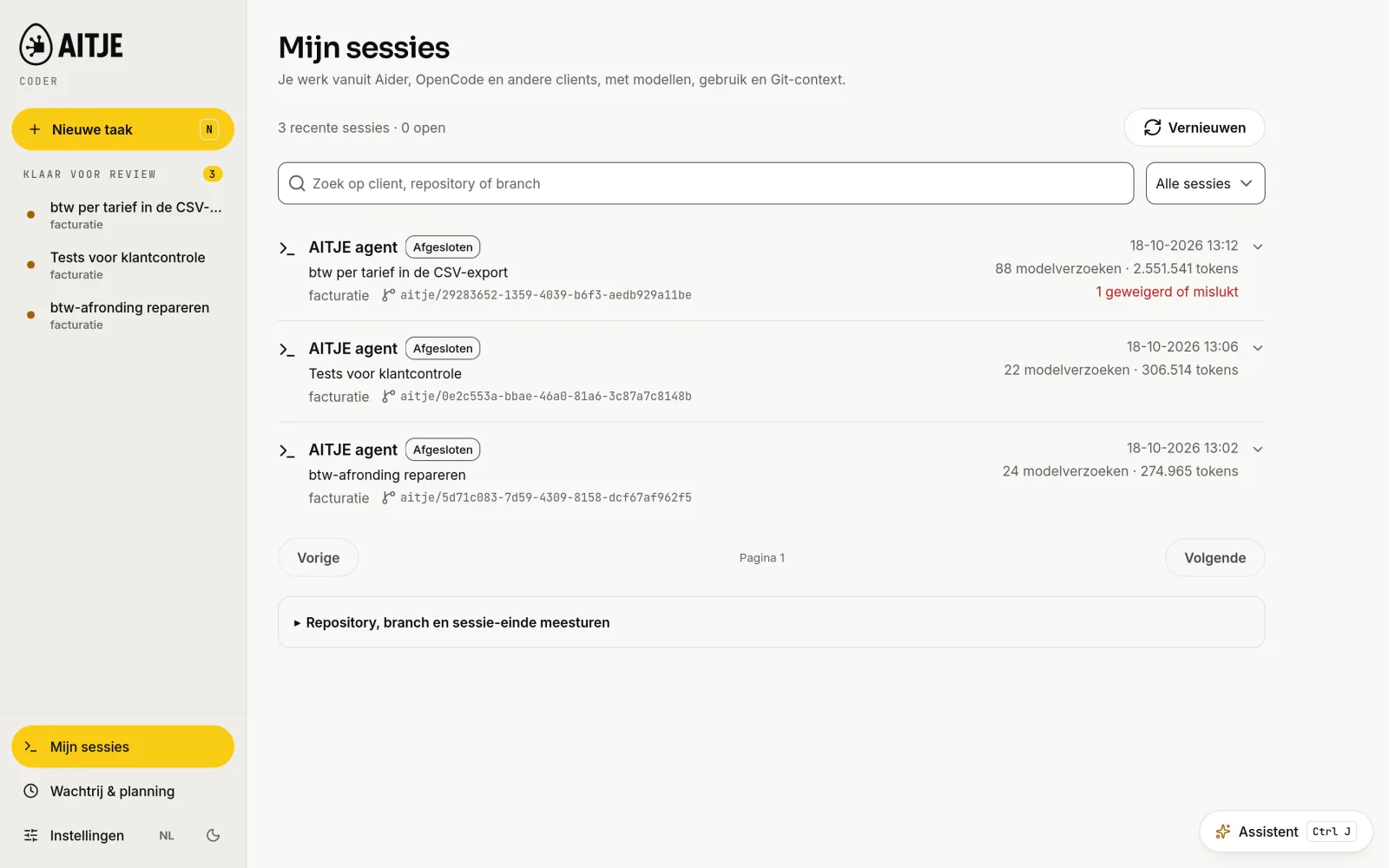Click terminal icon of btw-afronding repareren session
1389x868 pixels.
coord(286,450)
